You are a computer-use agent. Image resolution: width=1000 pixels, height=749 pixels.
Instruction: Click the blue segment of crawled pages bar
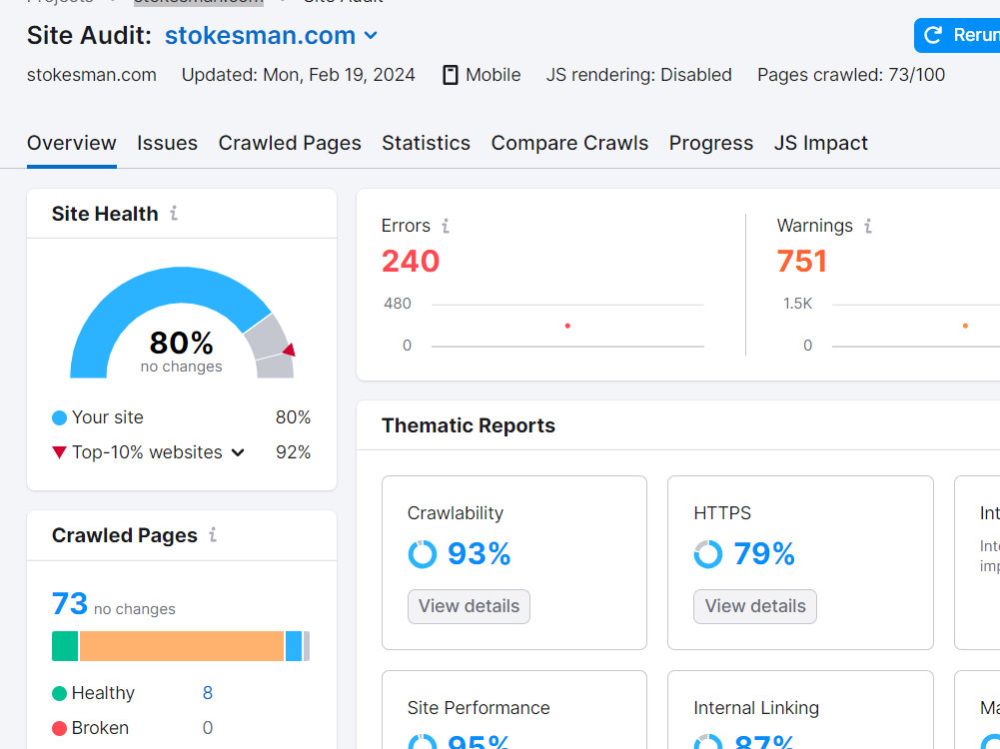coord(294,646)
